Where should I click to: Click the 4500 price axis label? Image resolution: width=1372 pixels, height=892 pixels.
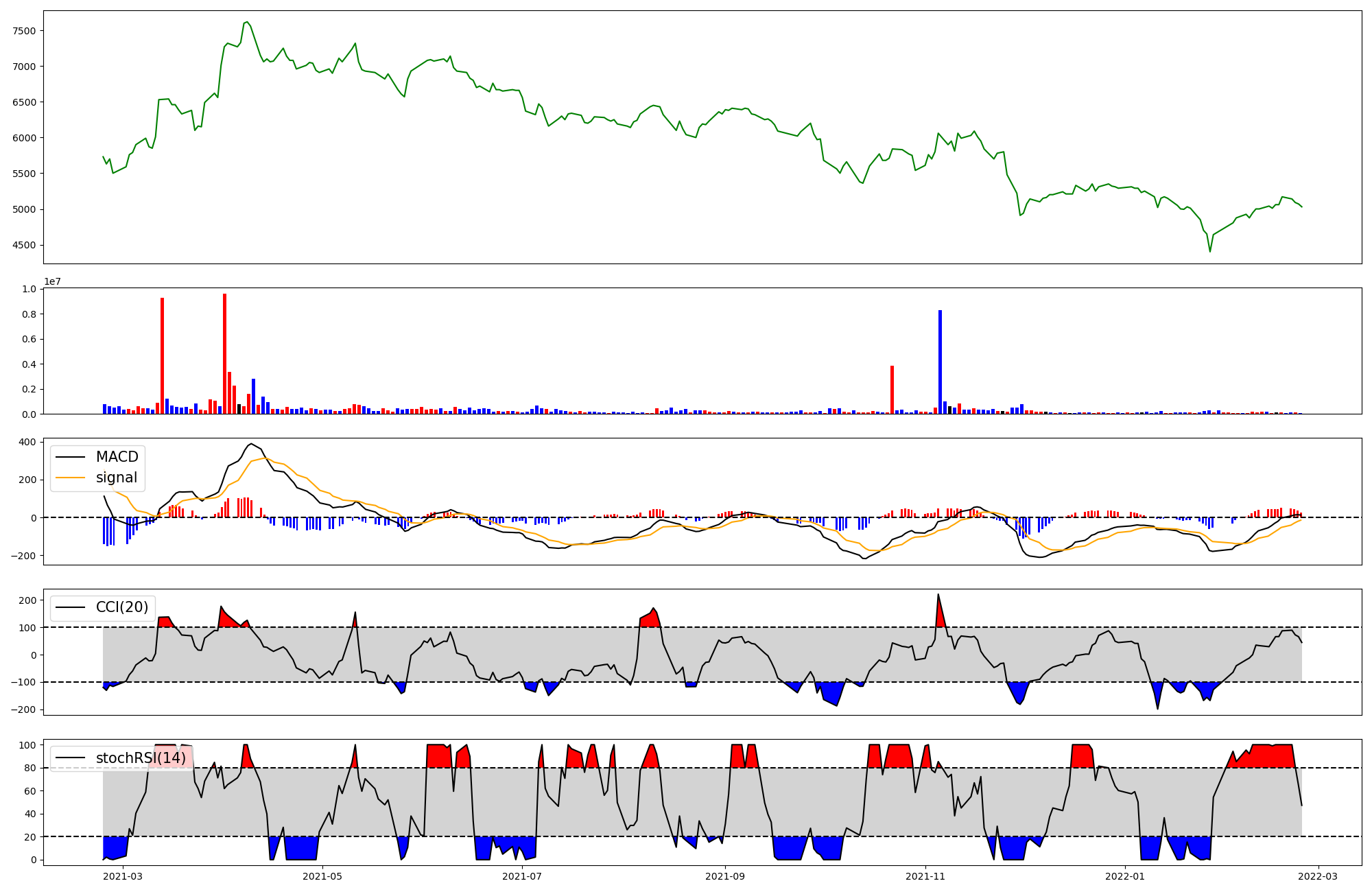pyautogui.click(x=24, y=245)
